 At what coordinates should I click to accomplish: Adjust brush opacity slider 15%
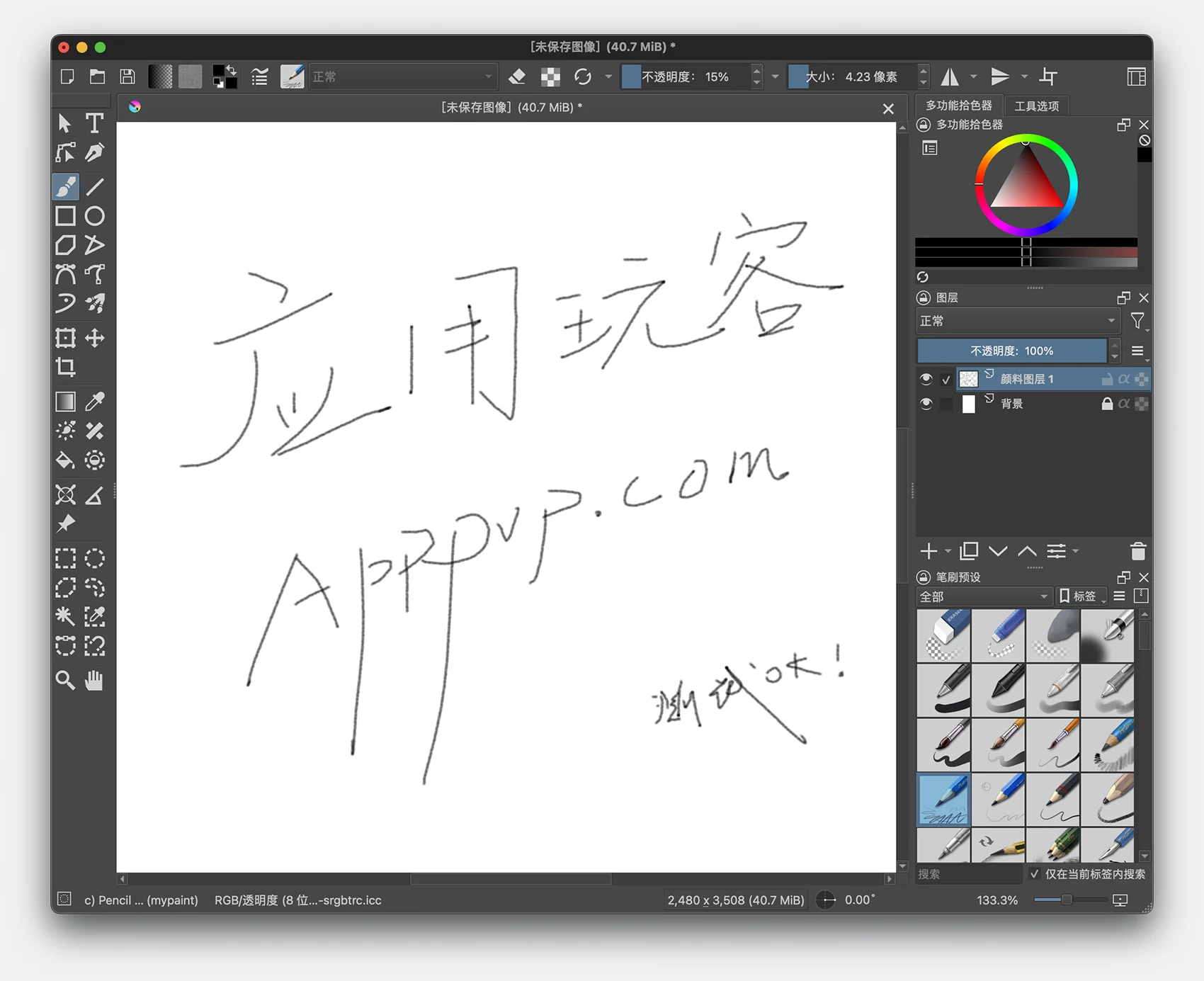(686, 76)
